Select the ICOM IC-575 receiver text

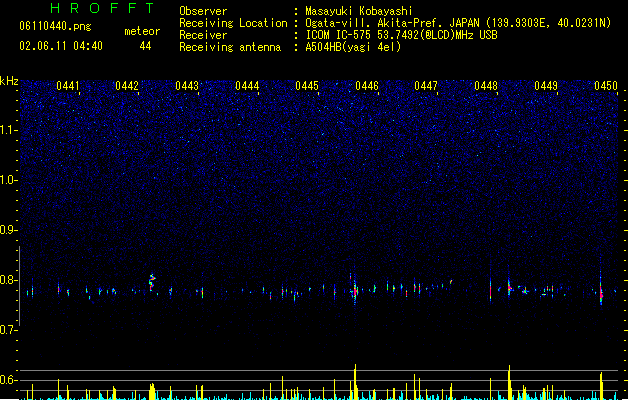click(401, 35)
